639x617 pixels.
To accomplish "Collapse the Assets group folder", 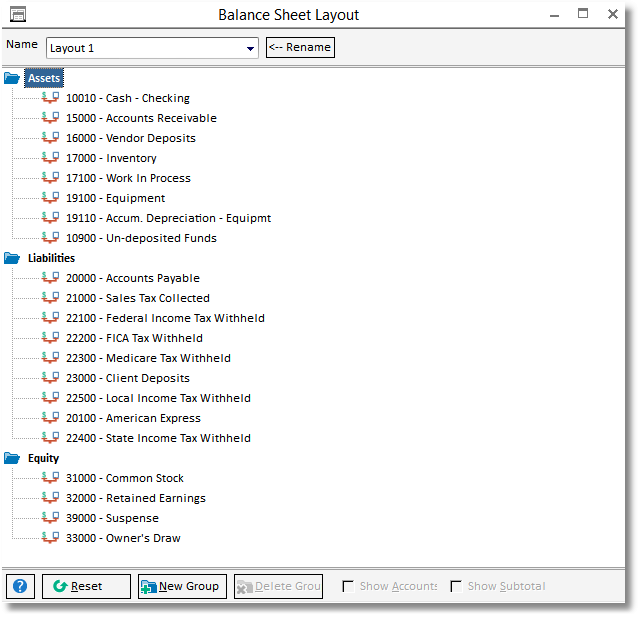I will pyautogui.click(x=12, y=78).
